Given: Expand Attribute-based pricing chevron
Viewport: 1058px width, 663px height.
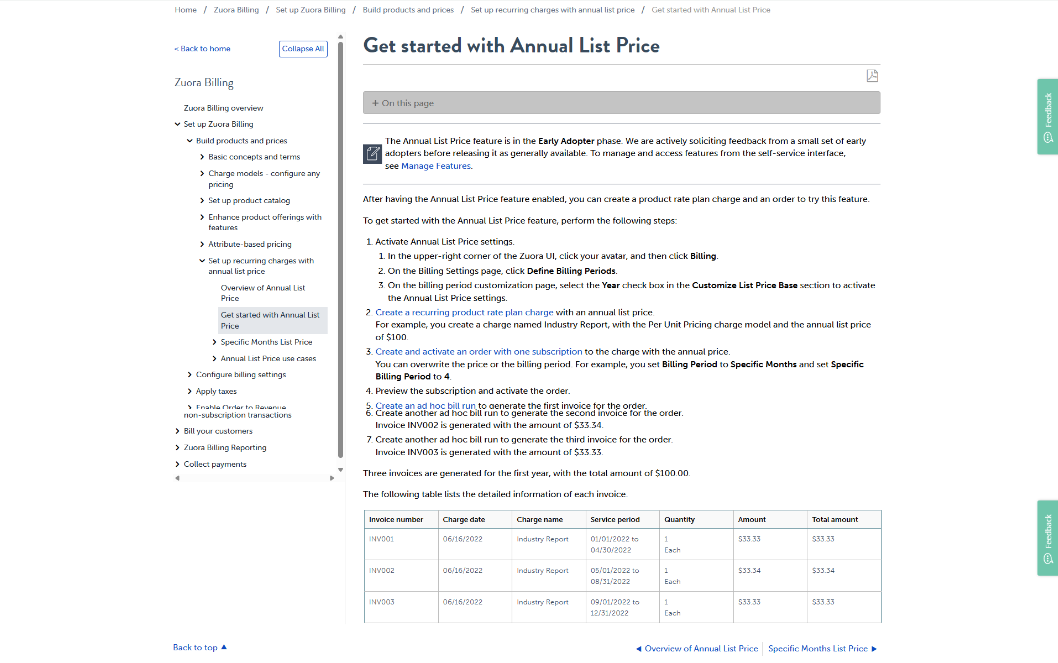Looking at the screenshot, I should [x=202, y=244].
